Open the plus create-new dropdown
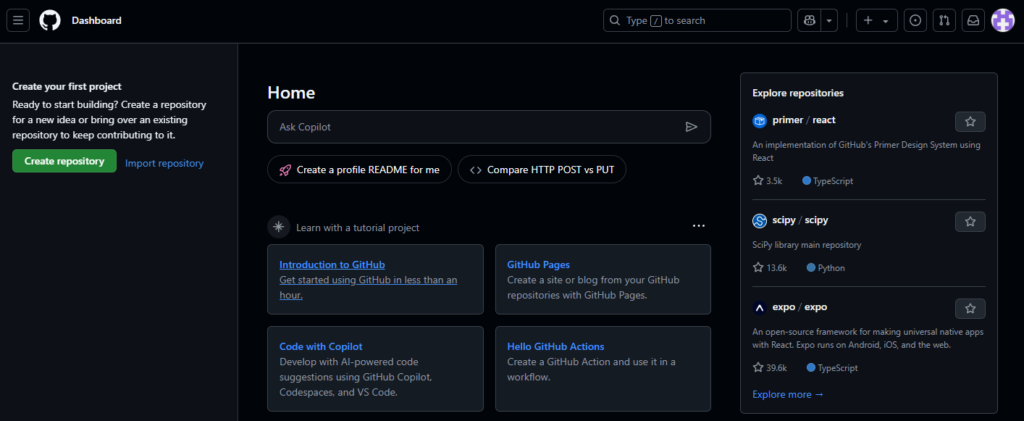Screen dimensions: 1024x421 click(876, 20)
